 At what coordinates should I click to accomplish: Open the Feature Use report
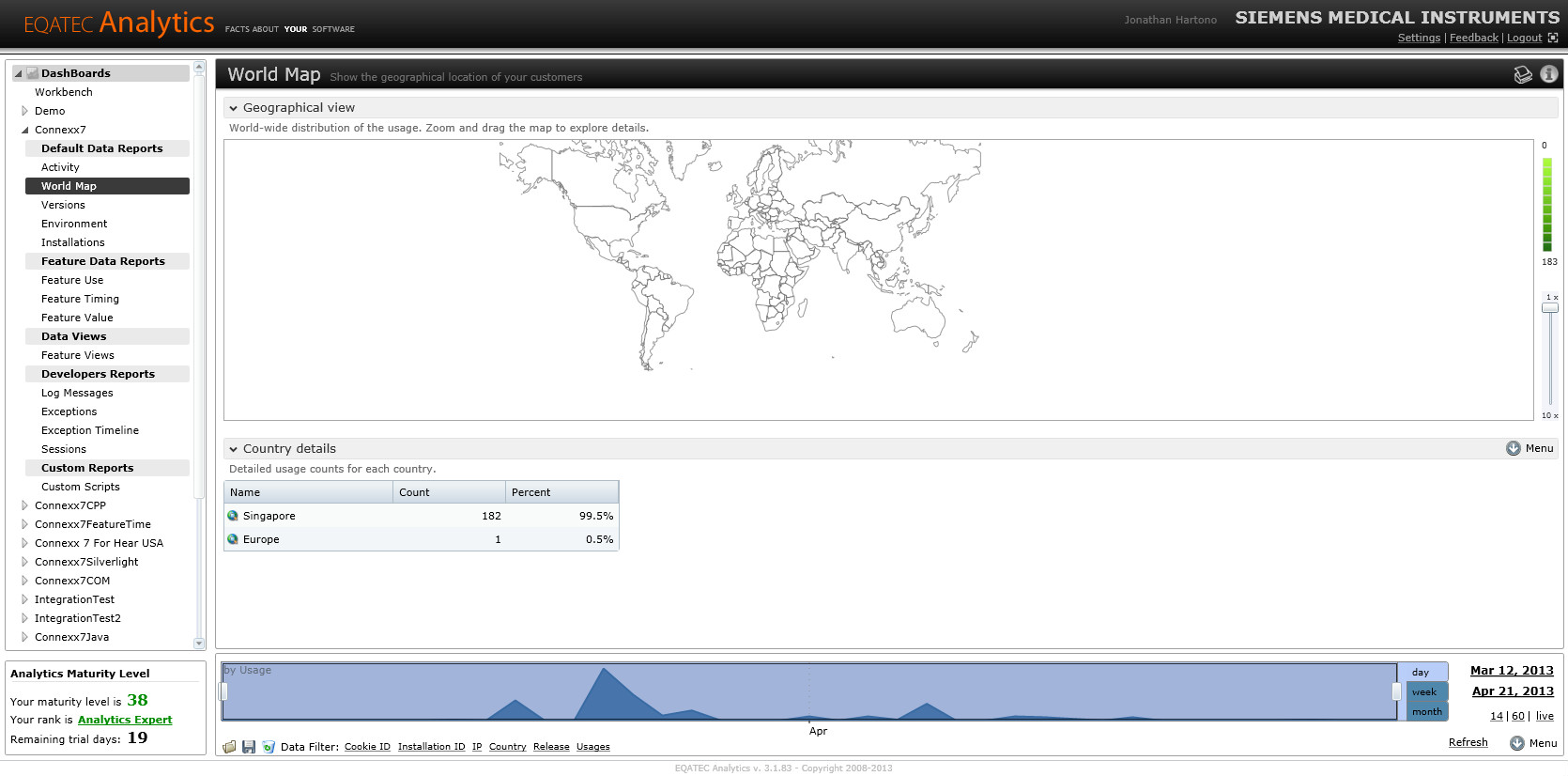pyautogui.click(x=72, y=280)
